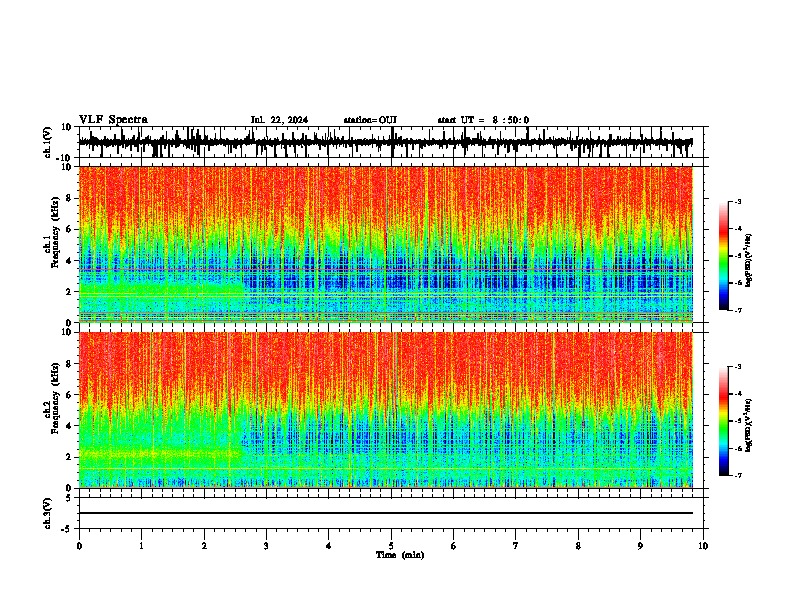The width and height of the screenshot is (792, 612).
Task: Click the time axis tick label "8"
Action: (578, 546)
